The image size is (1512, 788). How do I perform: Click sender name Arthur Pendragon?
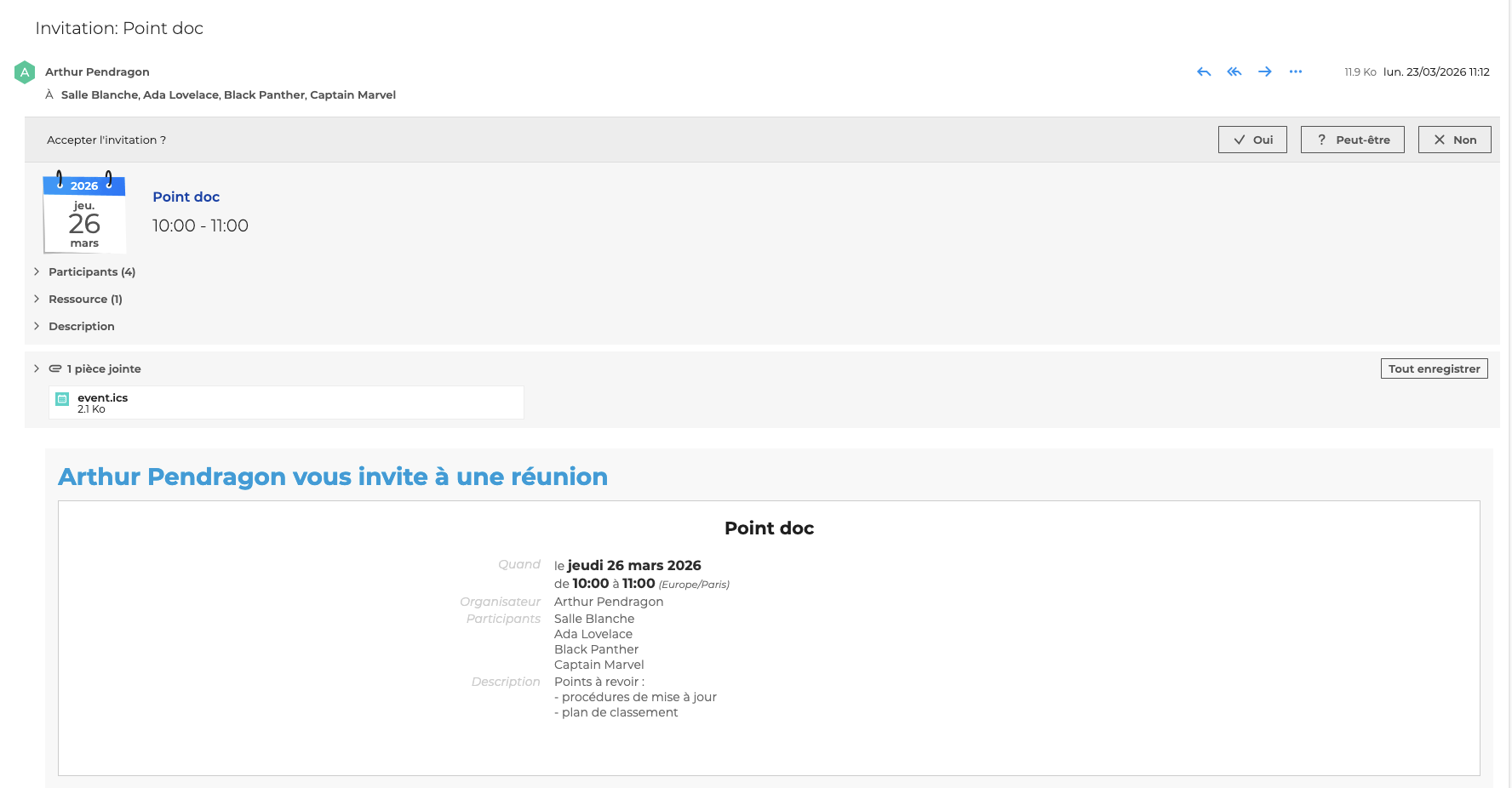pyautogui.click(x=97, y=72)
